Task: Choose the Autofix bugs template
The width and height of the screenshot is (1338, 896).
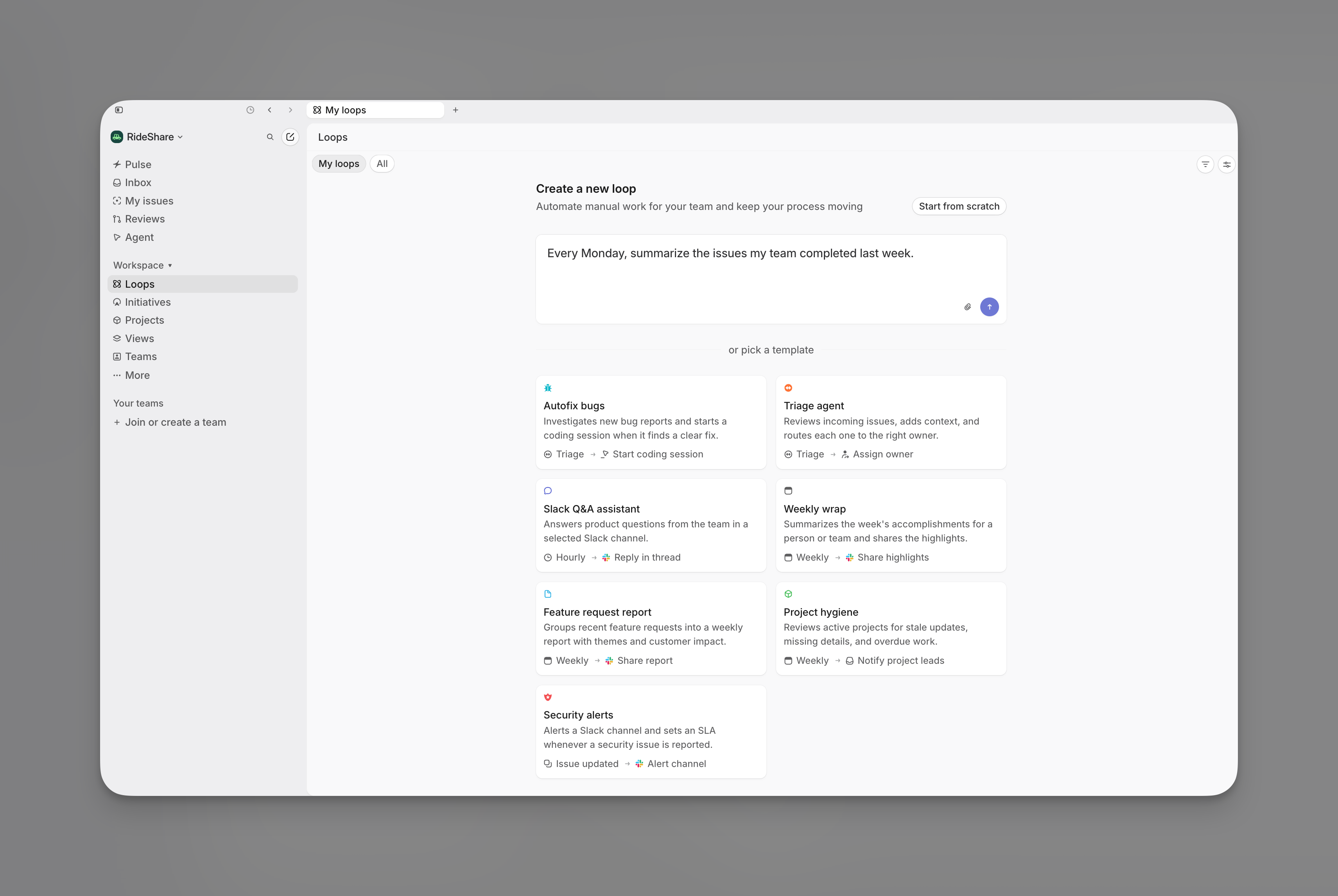Action: tap(651, 422)
